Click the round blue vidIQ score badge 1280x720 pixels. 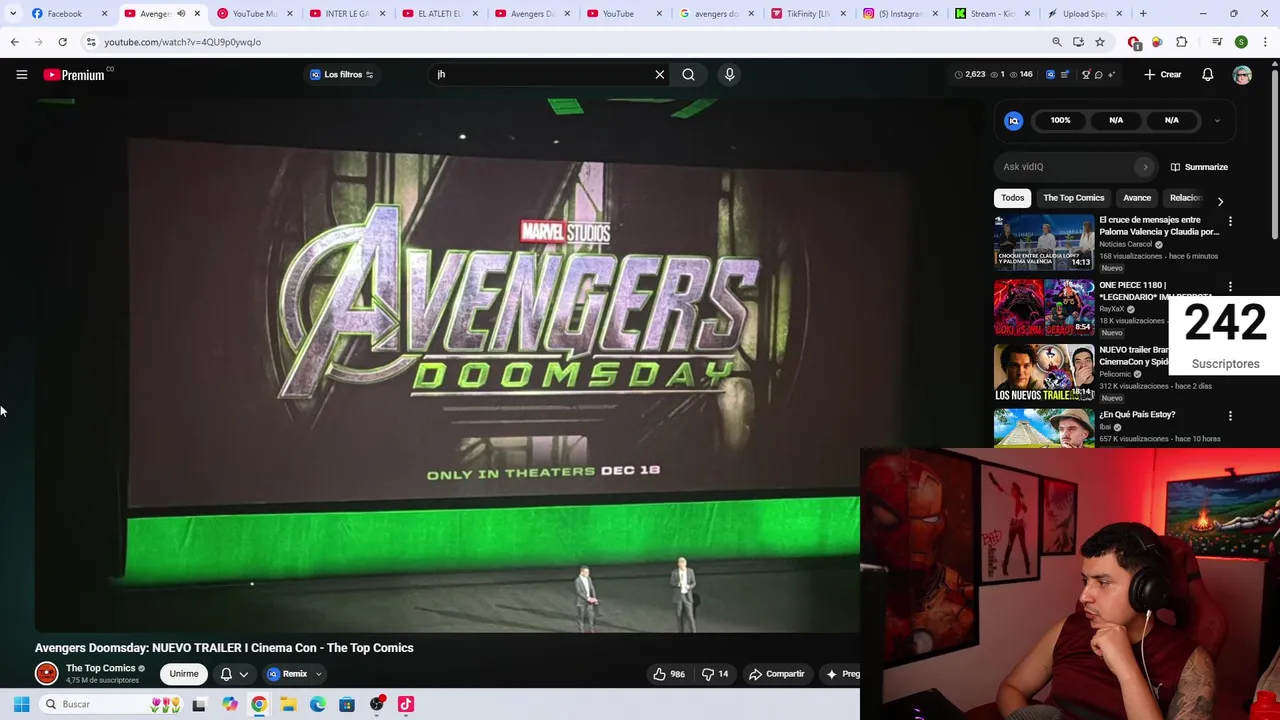[x=1014, y=121]
